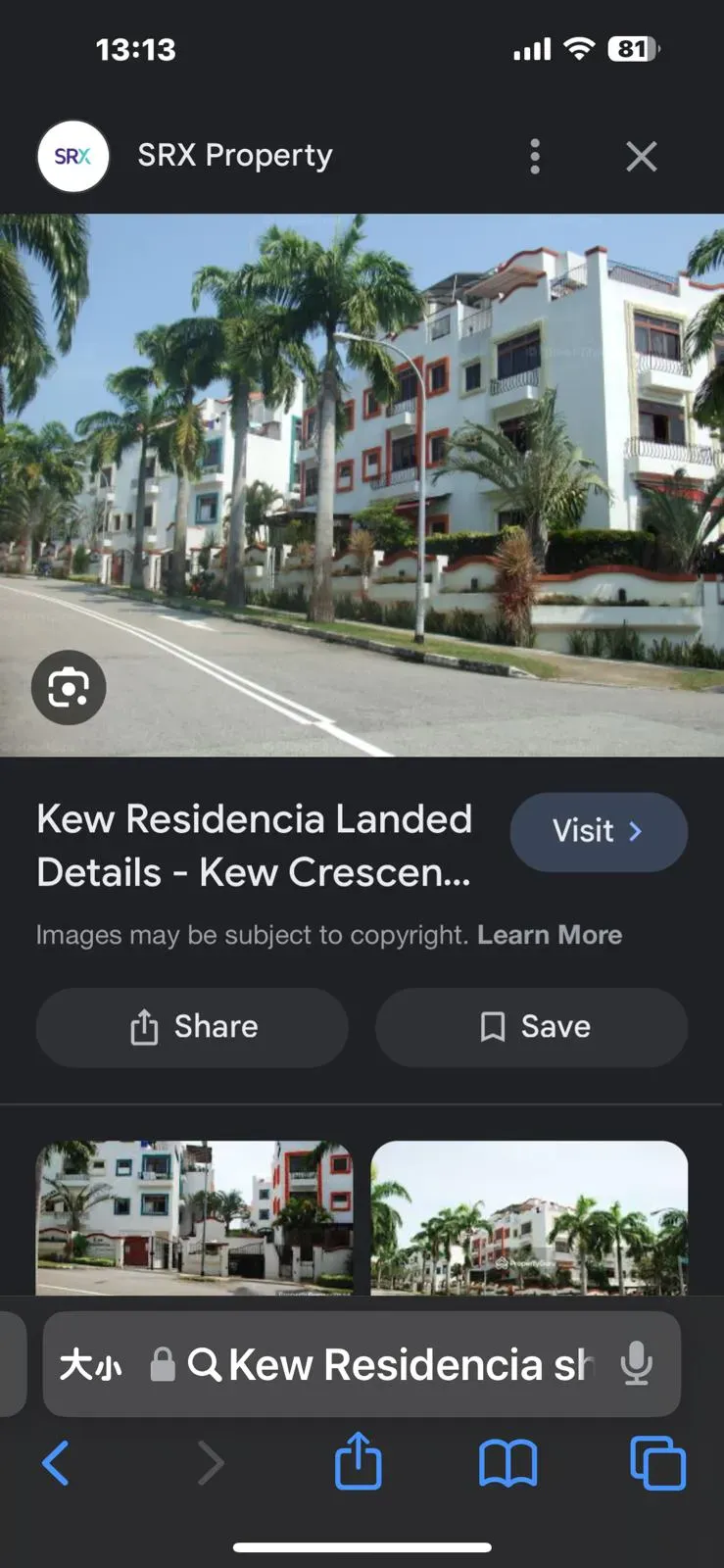The width and height of the screenshot is (724, 1568).
Task: Show all open Safari tabs
Action: 658,1463
